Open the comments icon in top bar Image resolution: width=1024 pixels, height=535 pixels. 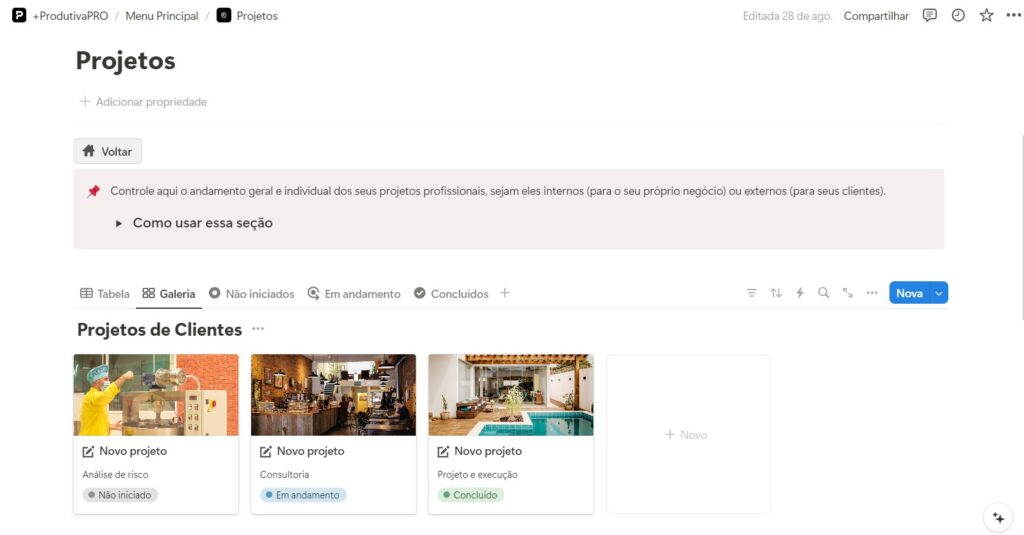pyautogui.click(x=930, y=16)
